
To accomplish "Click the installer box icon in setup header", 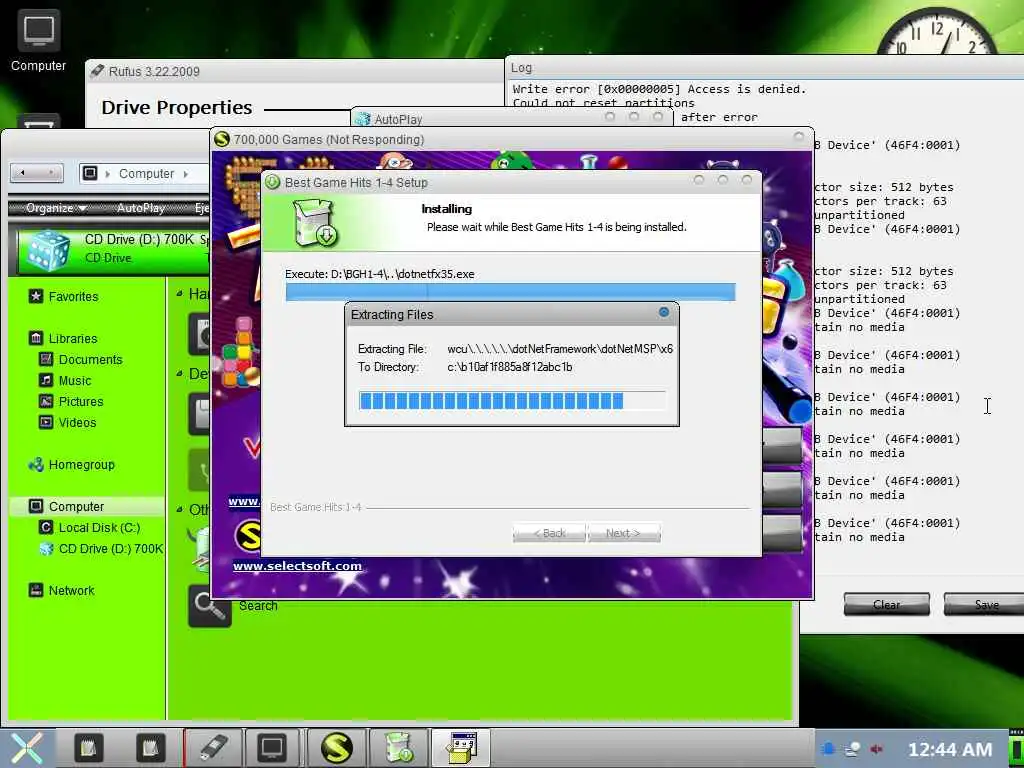I will [314, 223].
